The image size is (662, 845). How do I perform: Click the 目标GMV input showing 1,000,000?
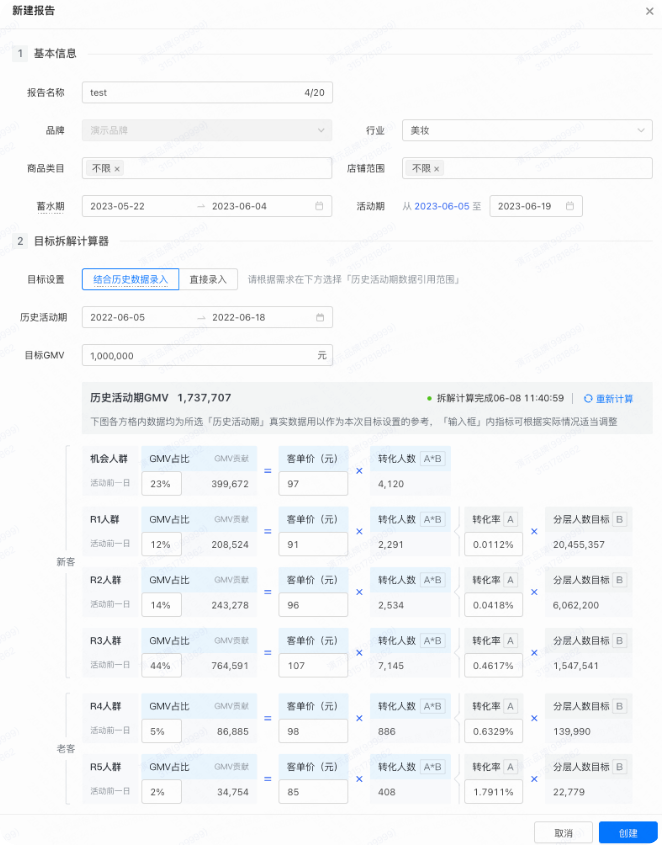207,355
